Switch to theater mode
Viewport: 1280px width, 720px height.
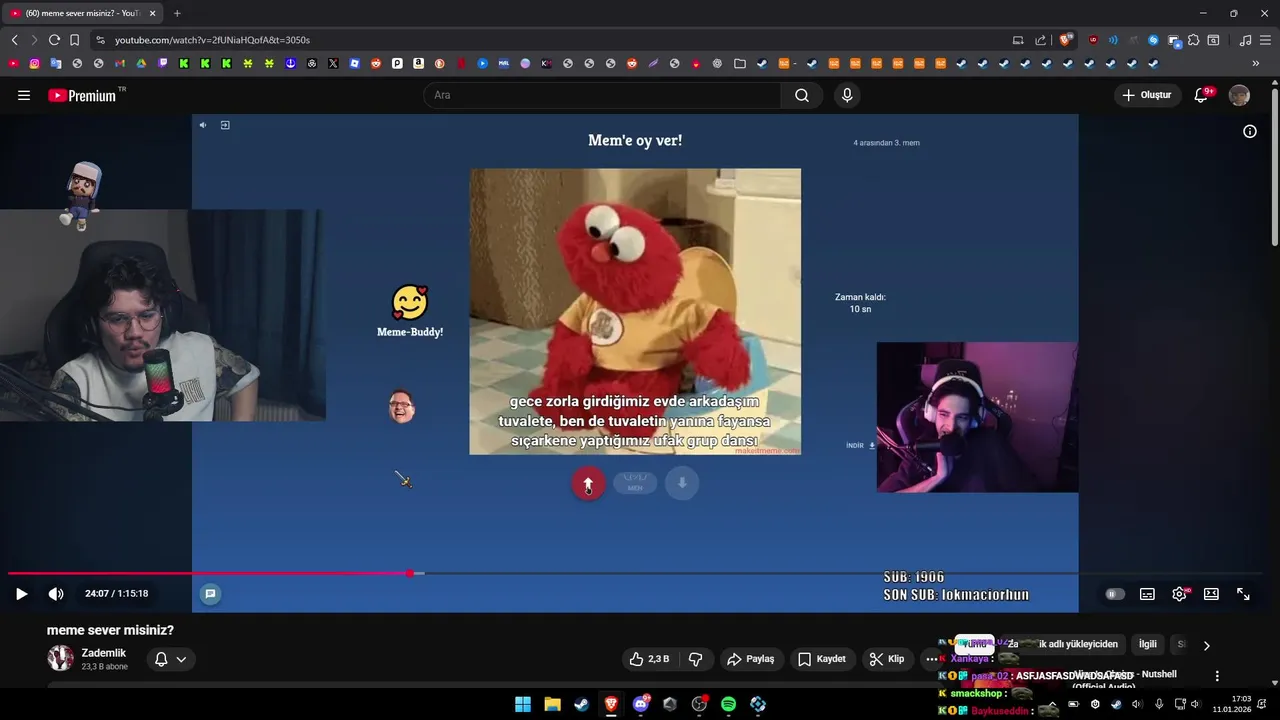[x=1211, y=594]
